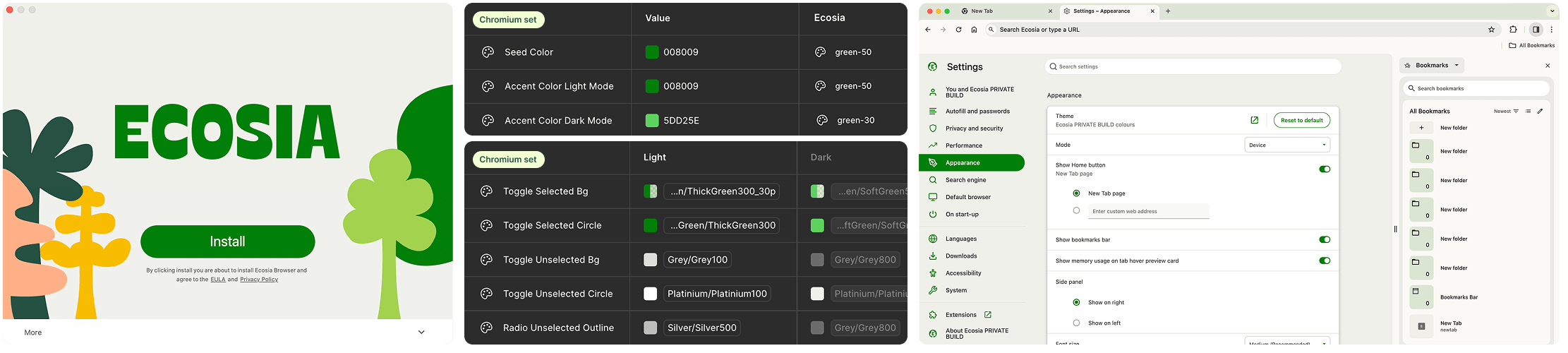Click palette icon for Toggle Selected Bg

click(486, 191)
